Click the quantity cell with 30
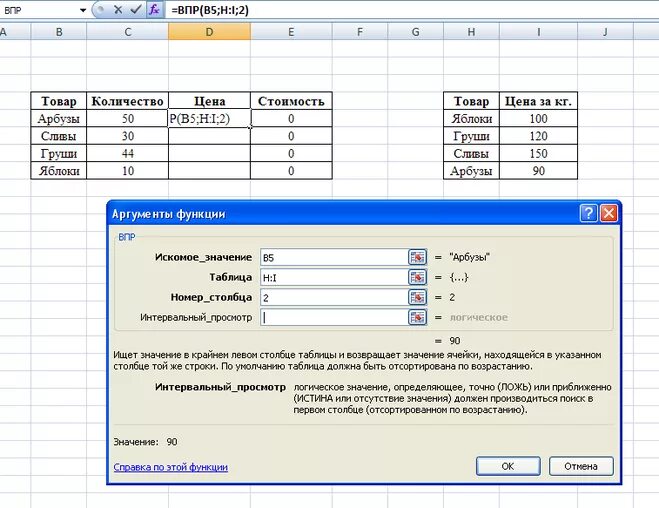 [127, 136]
